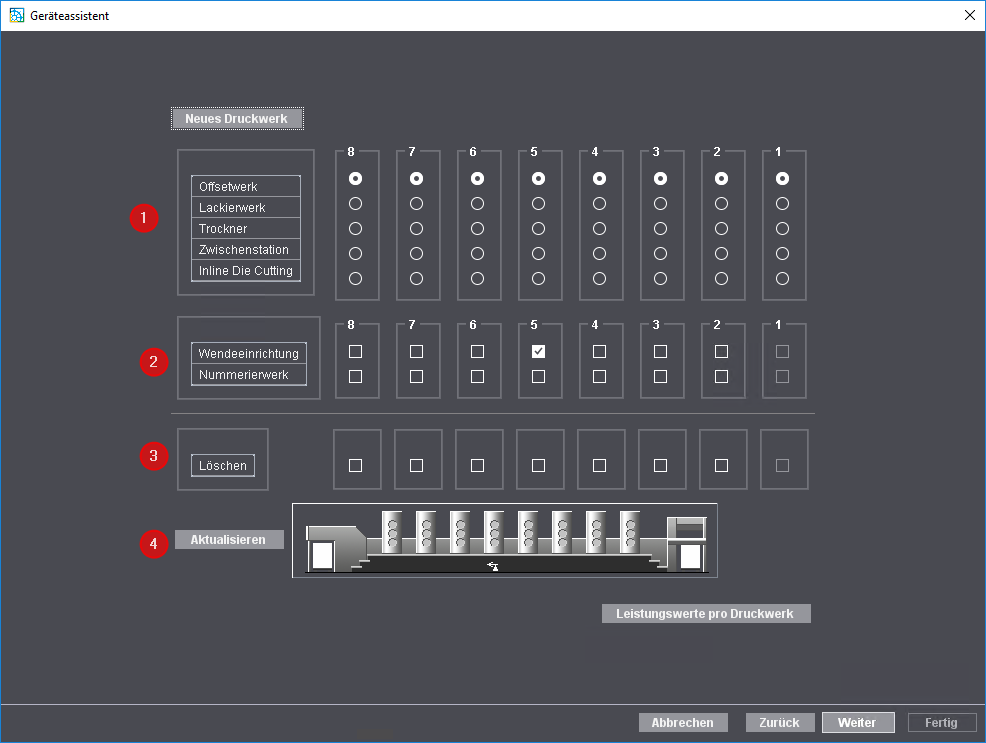The width and height of the screenshot is (986, 743).
Task: Go back with the Zurück button
Action: click(780, 722)
